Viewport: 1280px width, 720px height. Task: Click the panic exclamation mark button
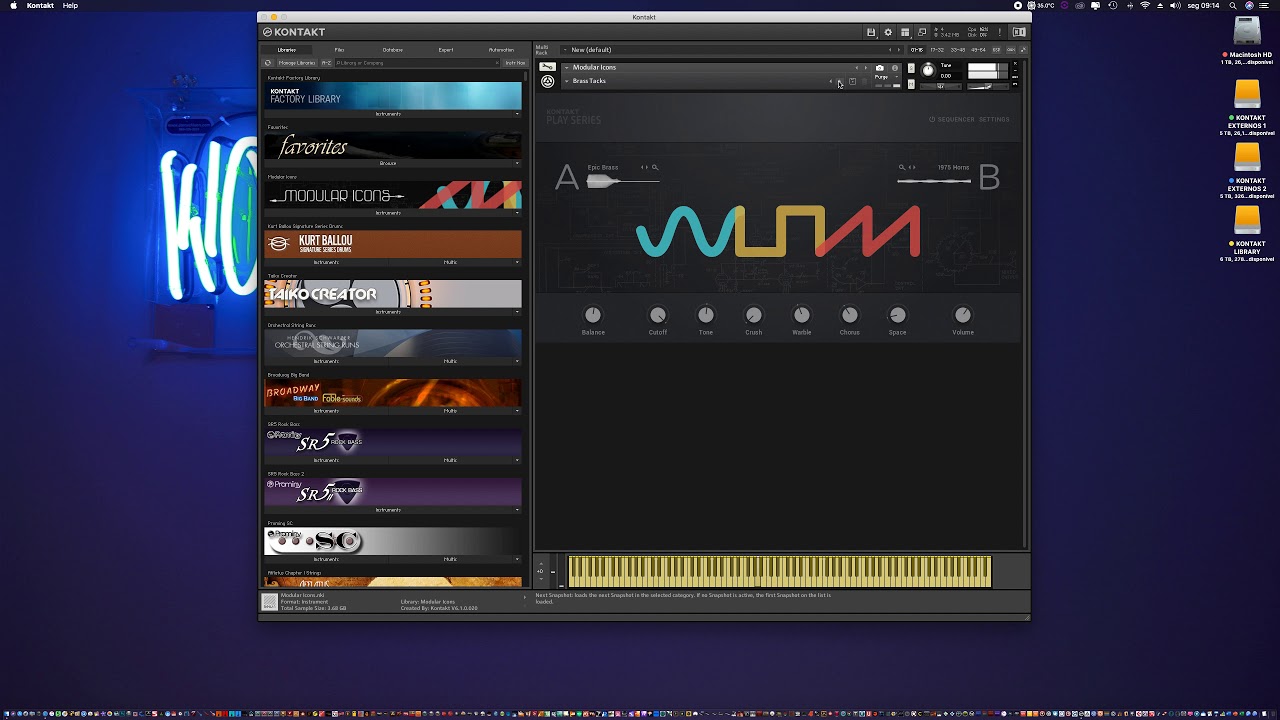click(x=1000, y=32)
